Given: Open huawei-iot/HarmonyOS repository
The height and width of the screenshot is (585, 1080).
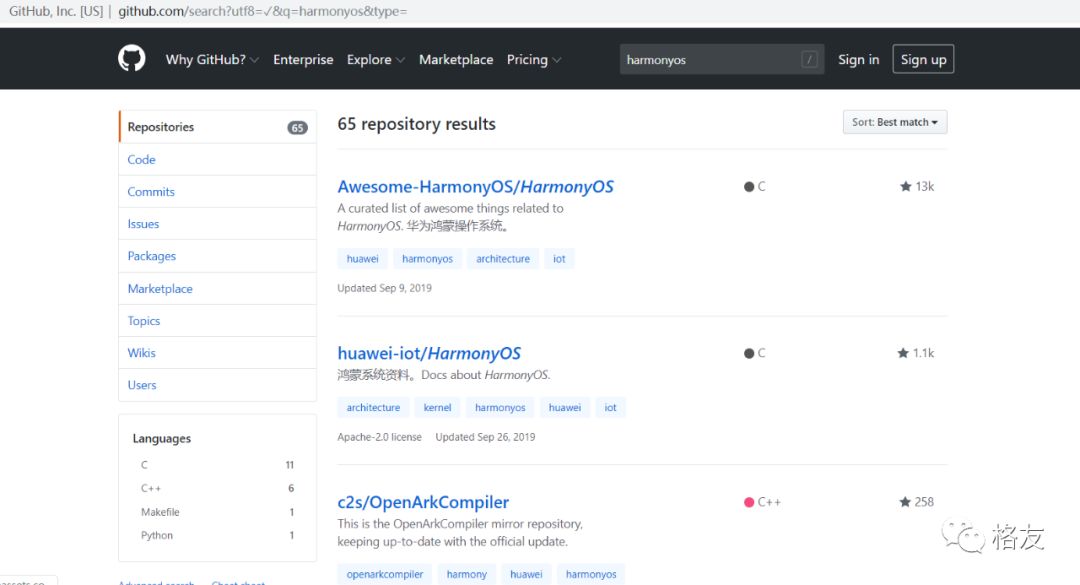Looking at the screenshot, I should tap(429, 353).
